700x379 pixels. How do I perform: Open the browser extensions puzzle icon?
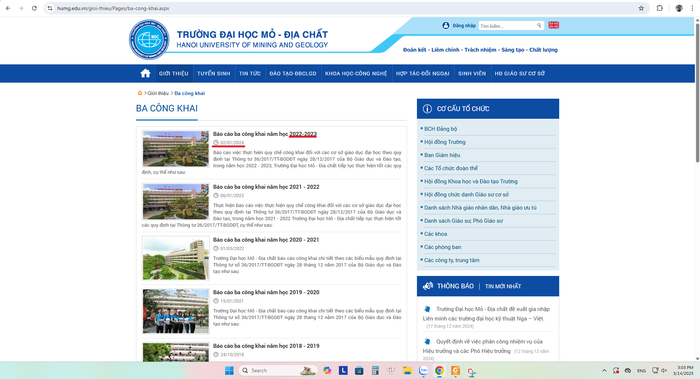click(659, 8)
